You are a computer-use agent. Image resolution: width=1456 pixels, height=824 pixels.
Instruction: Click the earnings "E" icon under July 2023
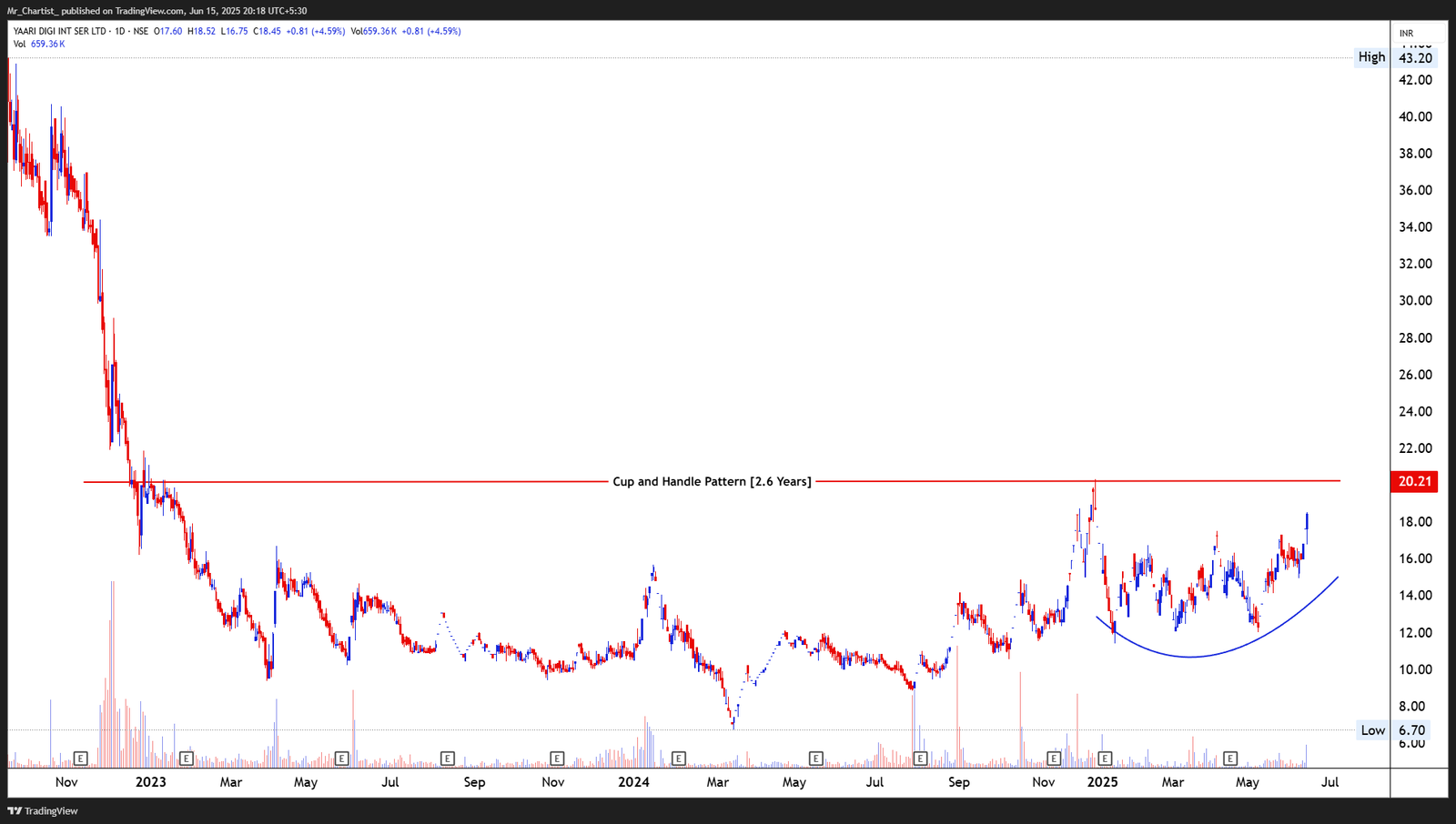click(341, 758)
